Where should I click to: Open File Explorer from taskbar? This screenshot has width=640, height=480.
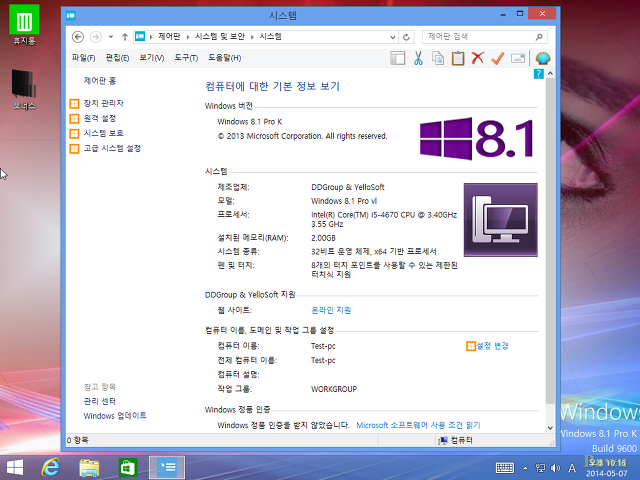click(89, 468)
